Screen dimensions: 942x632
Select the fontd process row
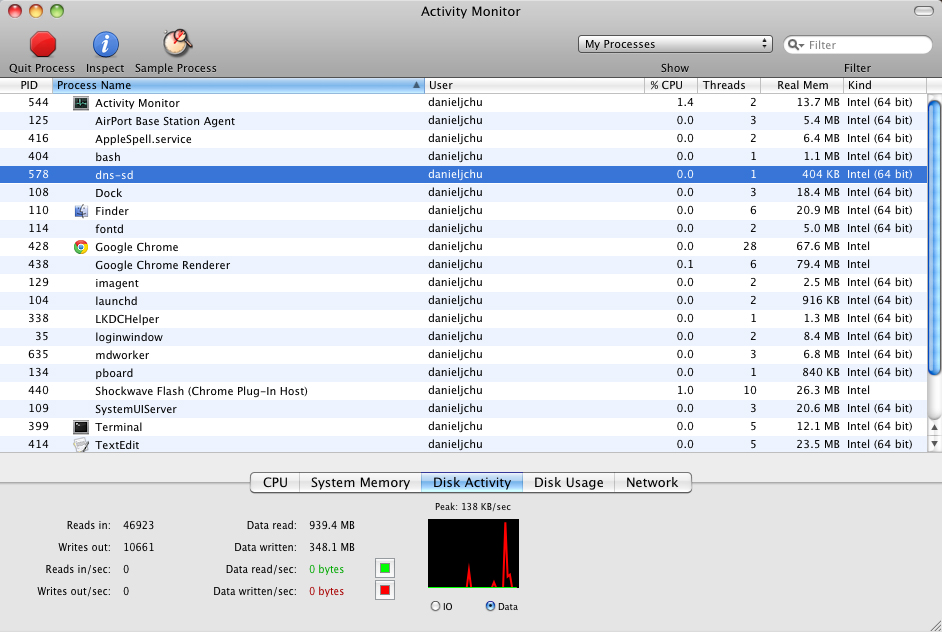pos(463,229)
